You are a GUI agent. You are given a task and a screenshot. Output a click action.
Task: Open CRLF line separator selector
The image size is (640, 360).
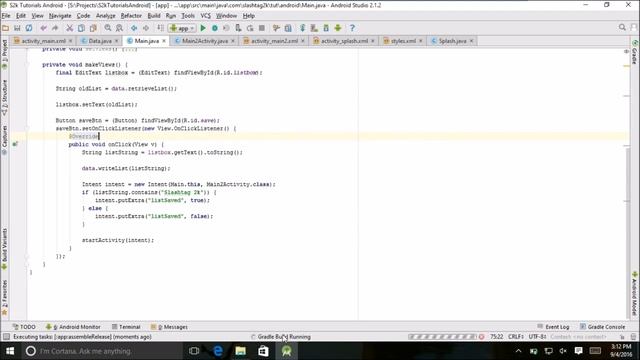(x=516, y=337)
